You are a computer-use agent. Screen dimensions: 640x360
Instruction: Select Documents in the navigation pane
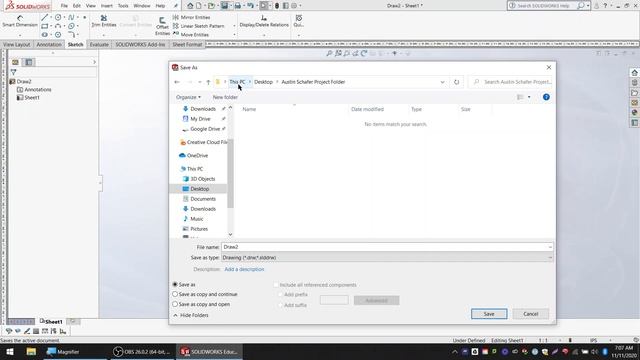tap(199, 199)
